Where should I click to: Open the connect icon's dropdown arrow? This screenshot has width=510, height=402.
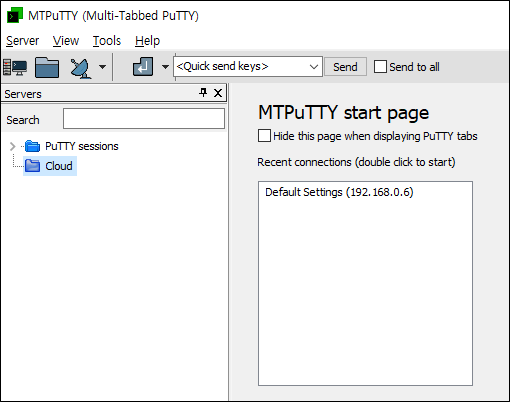[103, 67]
